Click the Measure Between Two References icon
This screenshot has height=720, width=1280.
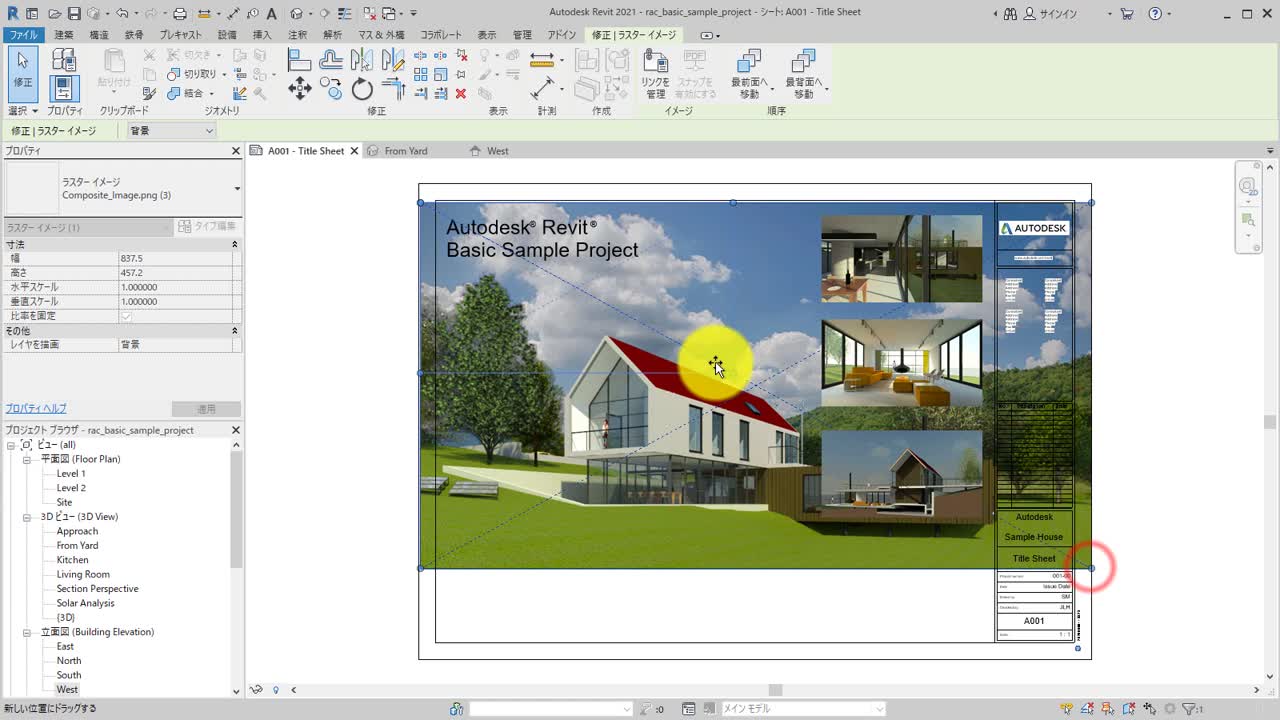tap(542, 88)
